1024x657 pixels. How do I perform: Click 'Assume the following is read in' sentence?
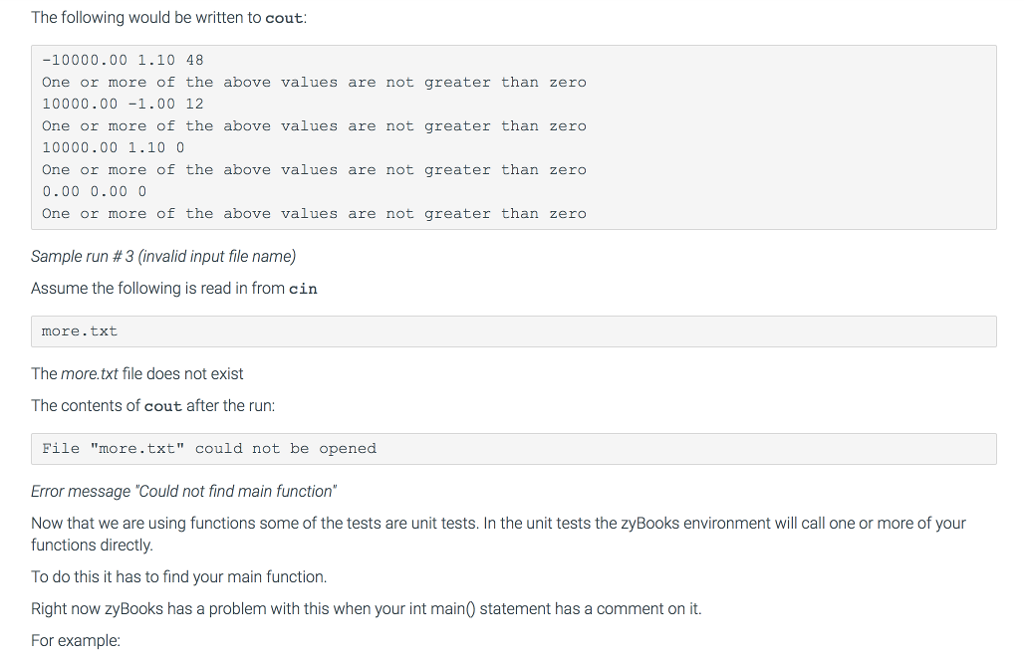tap(174, 289)
